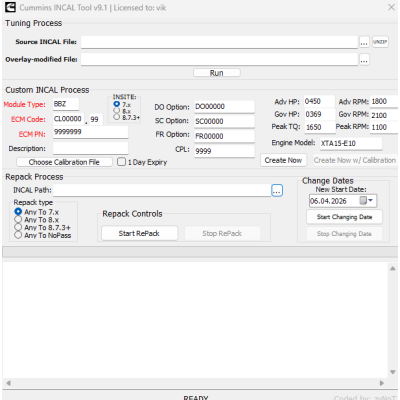Select INSITE 8.x radio button
Viewport: 400px width, 400px height.
coord(117,111)
